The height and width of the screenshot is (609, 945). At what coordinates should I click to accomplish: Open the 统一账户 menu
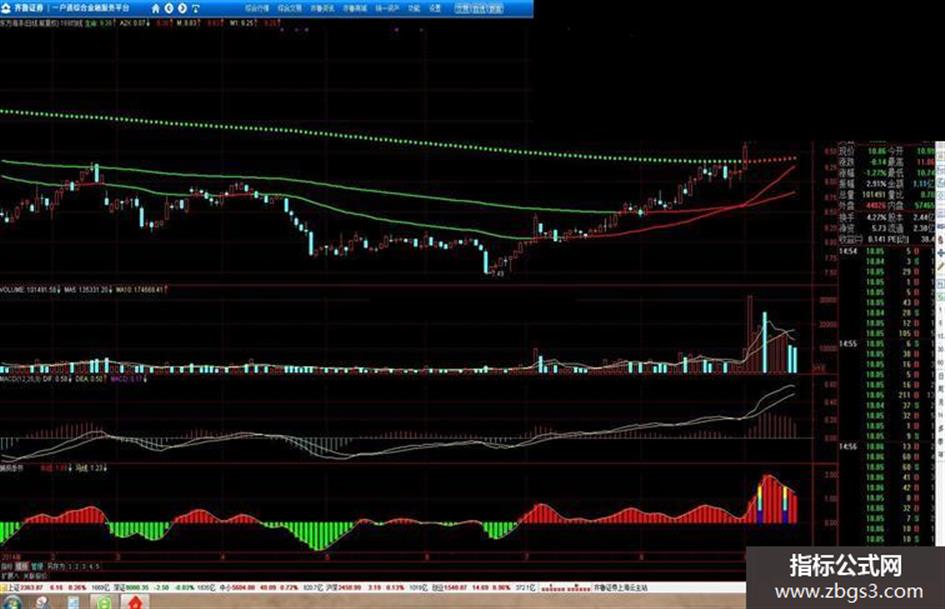[388, 8]
